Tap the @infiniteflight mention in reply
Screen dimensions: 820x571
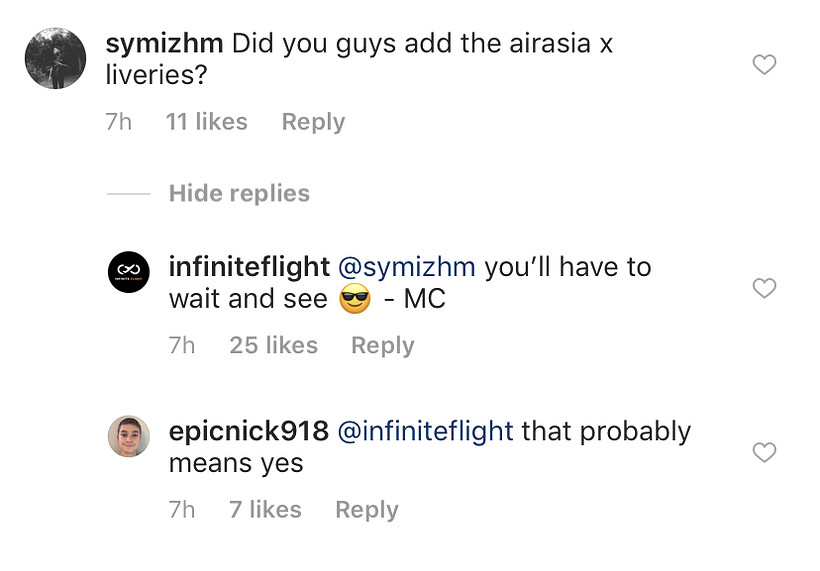click(426, 431)
